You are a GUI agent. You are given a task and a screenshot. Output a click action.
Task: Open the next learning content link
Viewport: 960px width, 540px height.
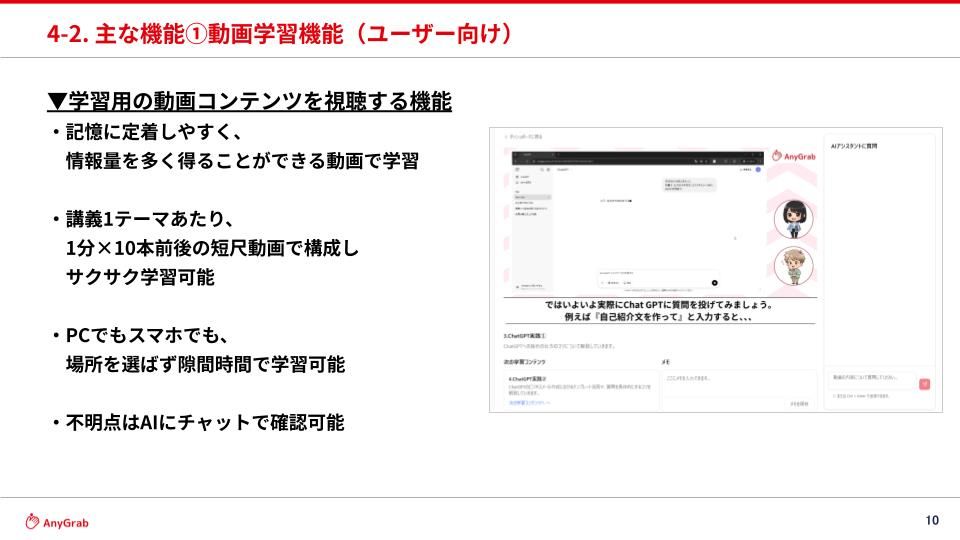530,403
